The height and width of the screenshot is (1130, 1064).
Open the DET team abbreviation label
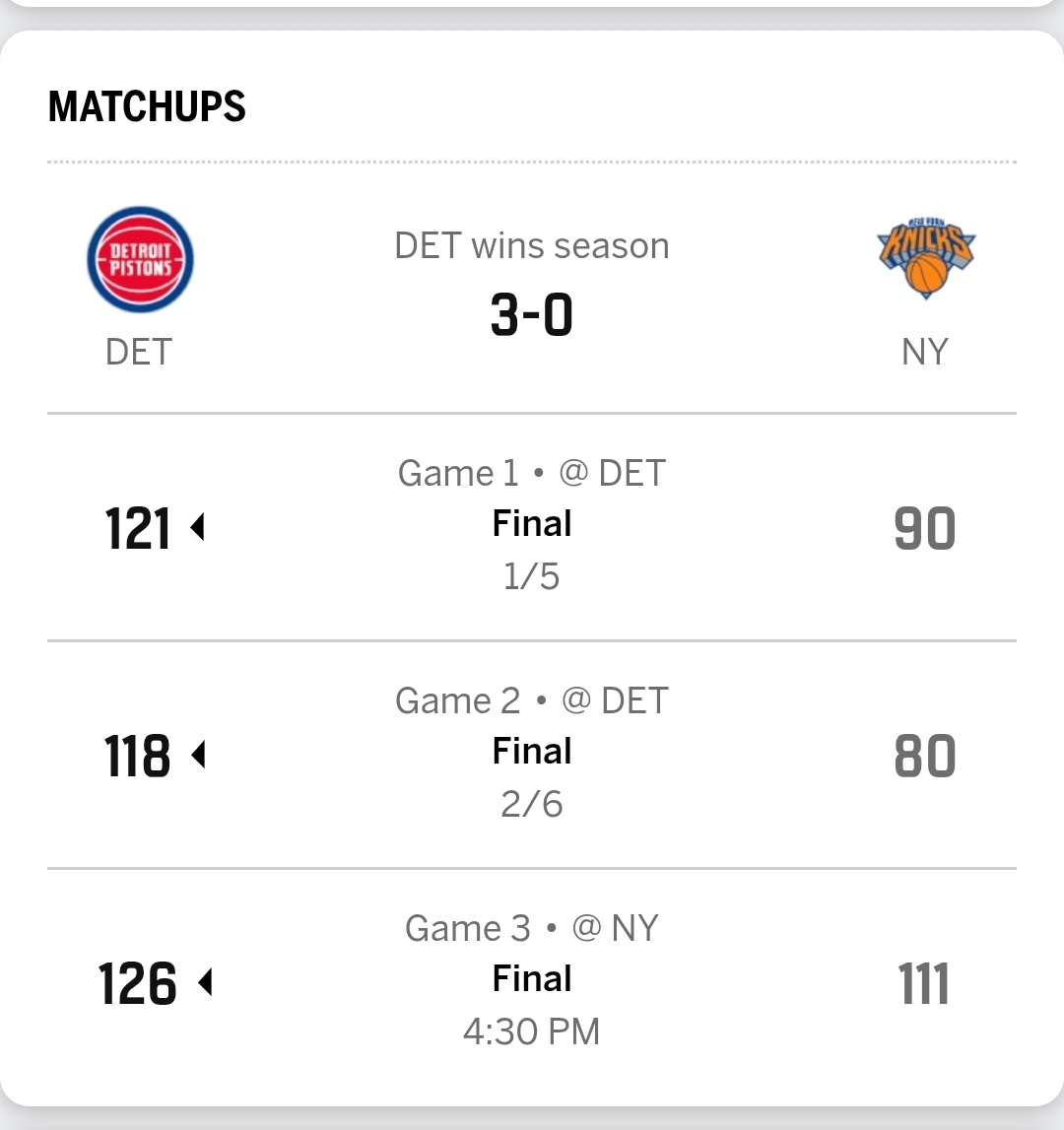[x=139, y=352]
